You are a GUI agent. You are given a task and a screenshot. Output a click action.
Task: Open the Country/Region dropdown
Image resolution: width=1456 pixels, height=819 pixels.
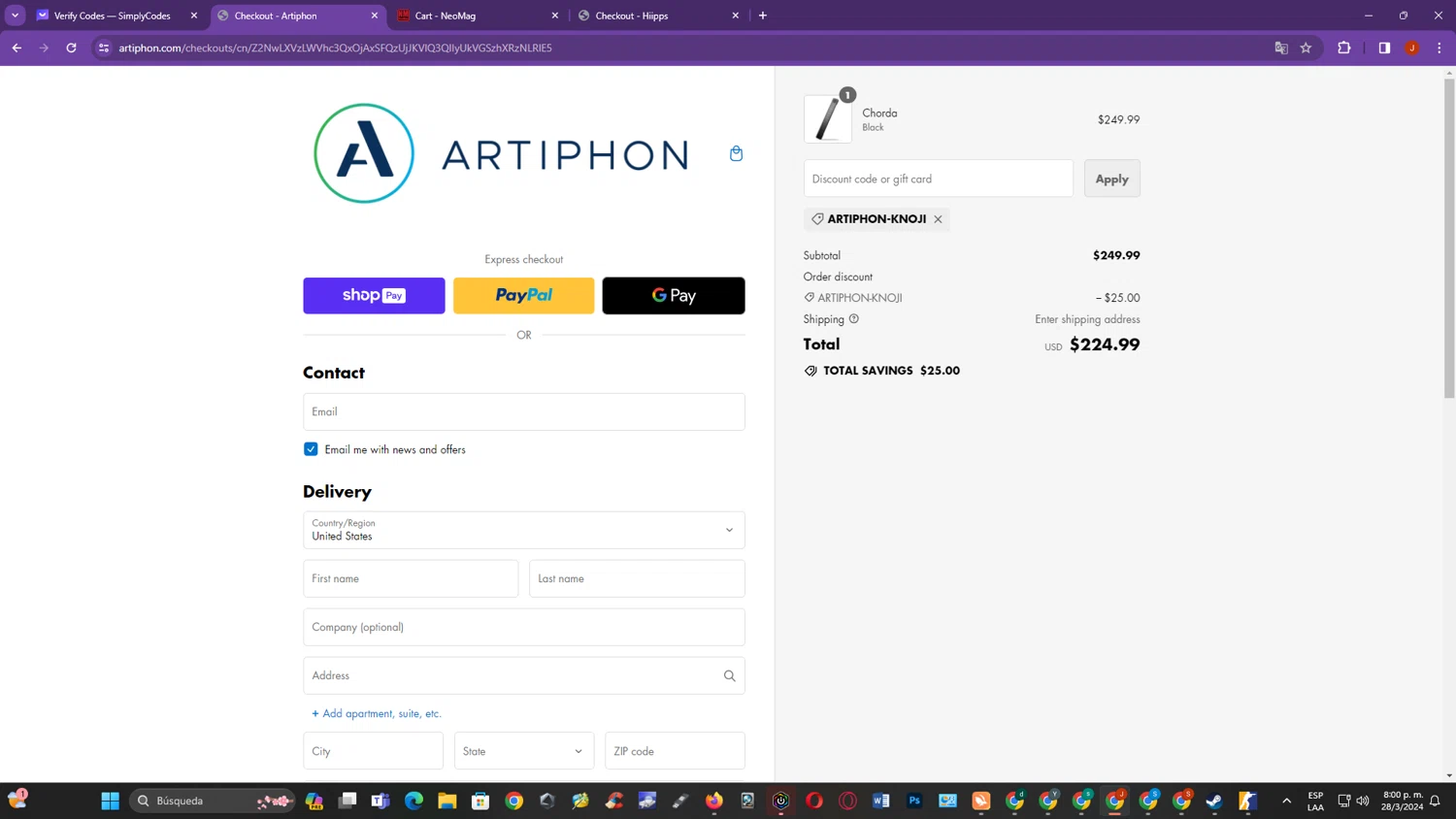[x=524, y=530]
